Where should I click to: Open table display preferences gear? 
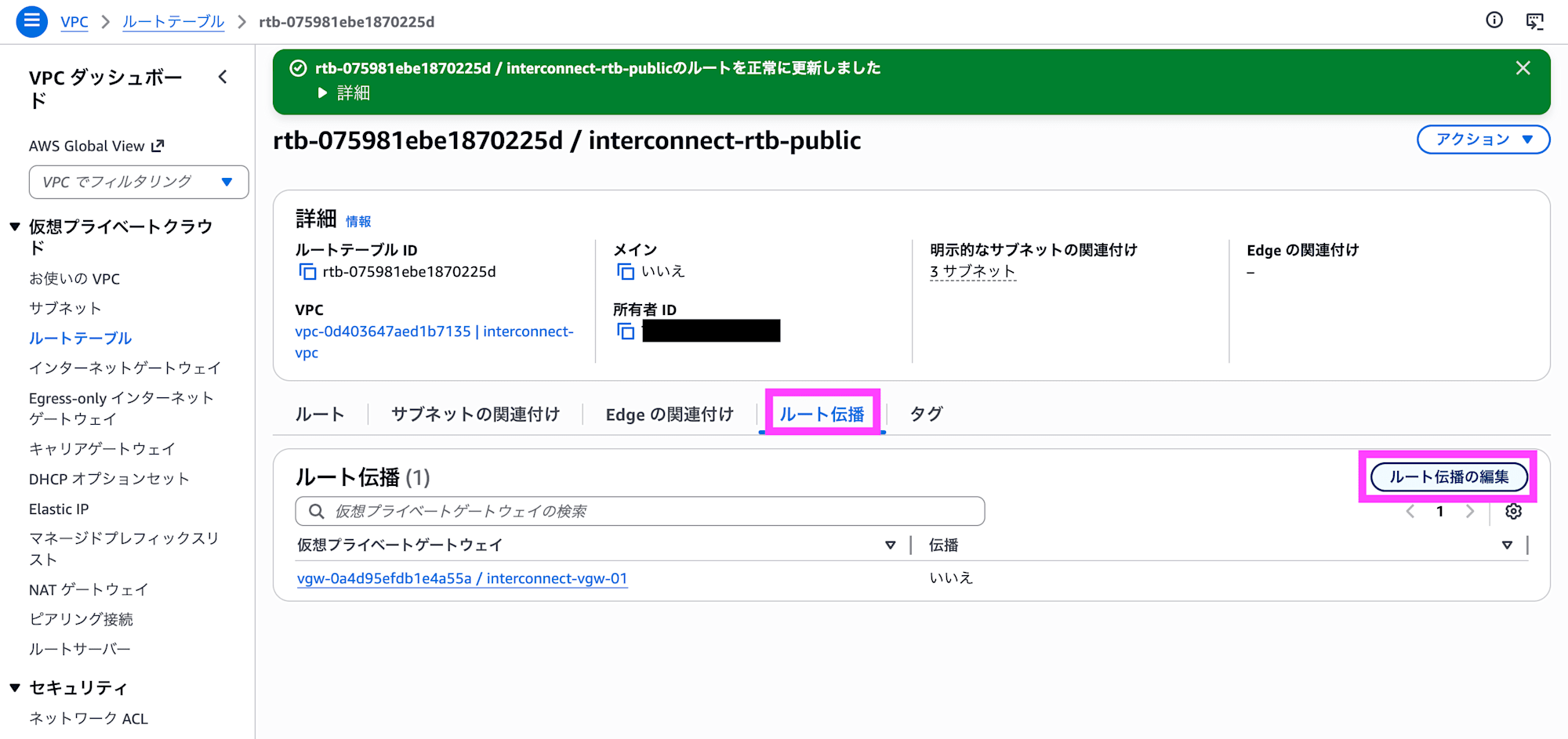(x=1513, y=511)
